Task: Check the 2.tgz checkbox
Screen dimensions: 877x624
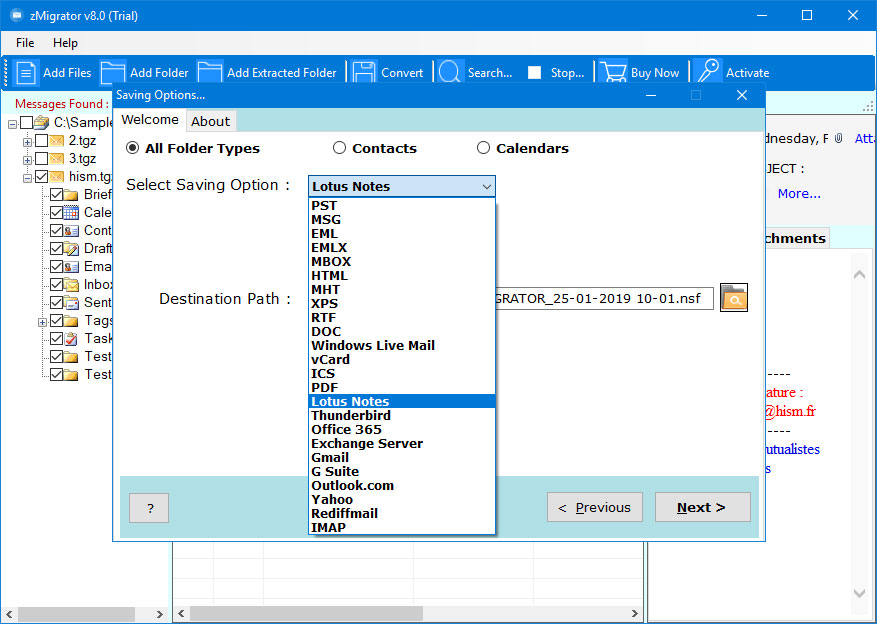Action: coord(41,140)
